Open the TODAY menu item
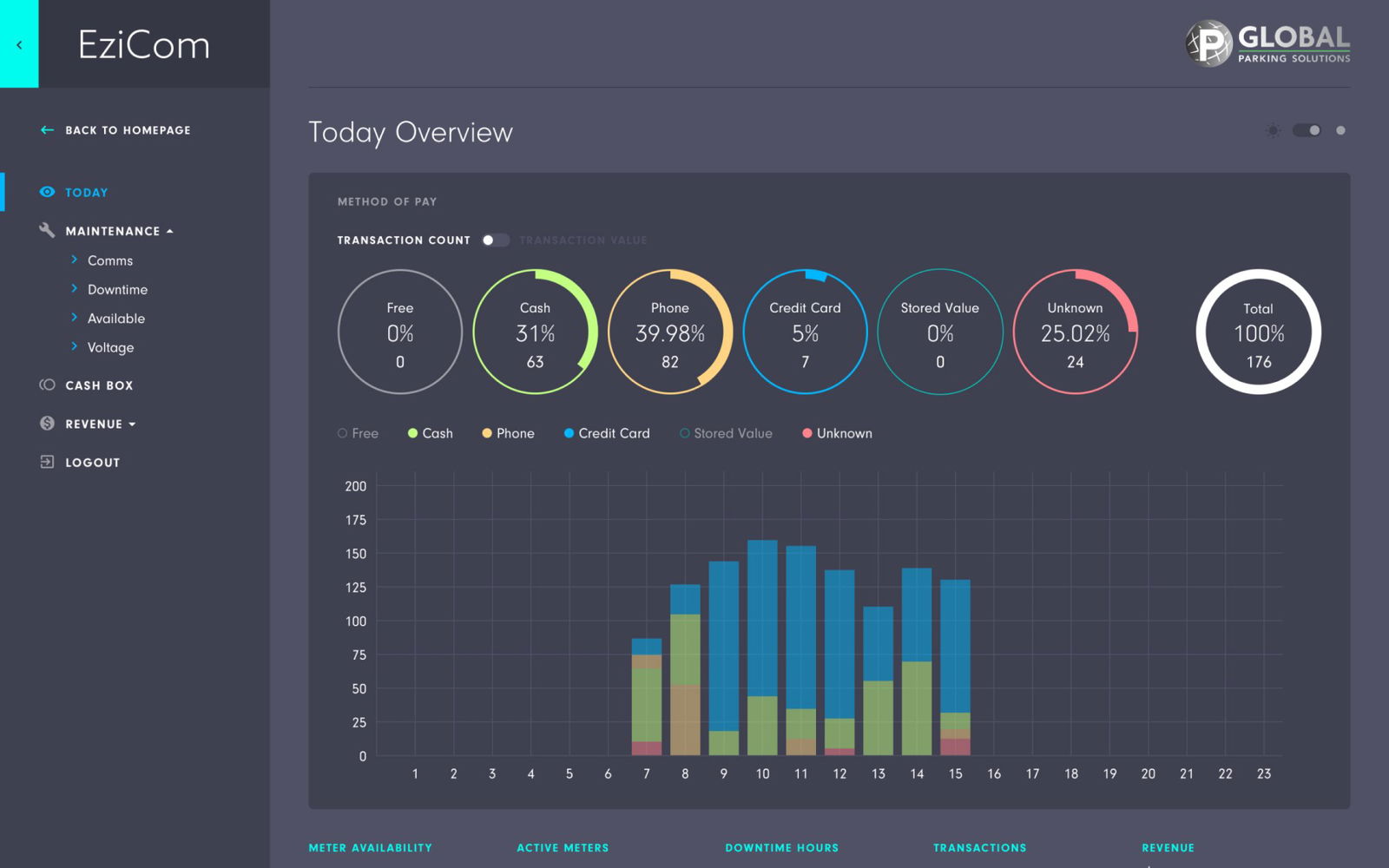Screen dimensions: 1389x868 click(87, 193)
